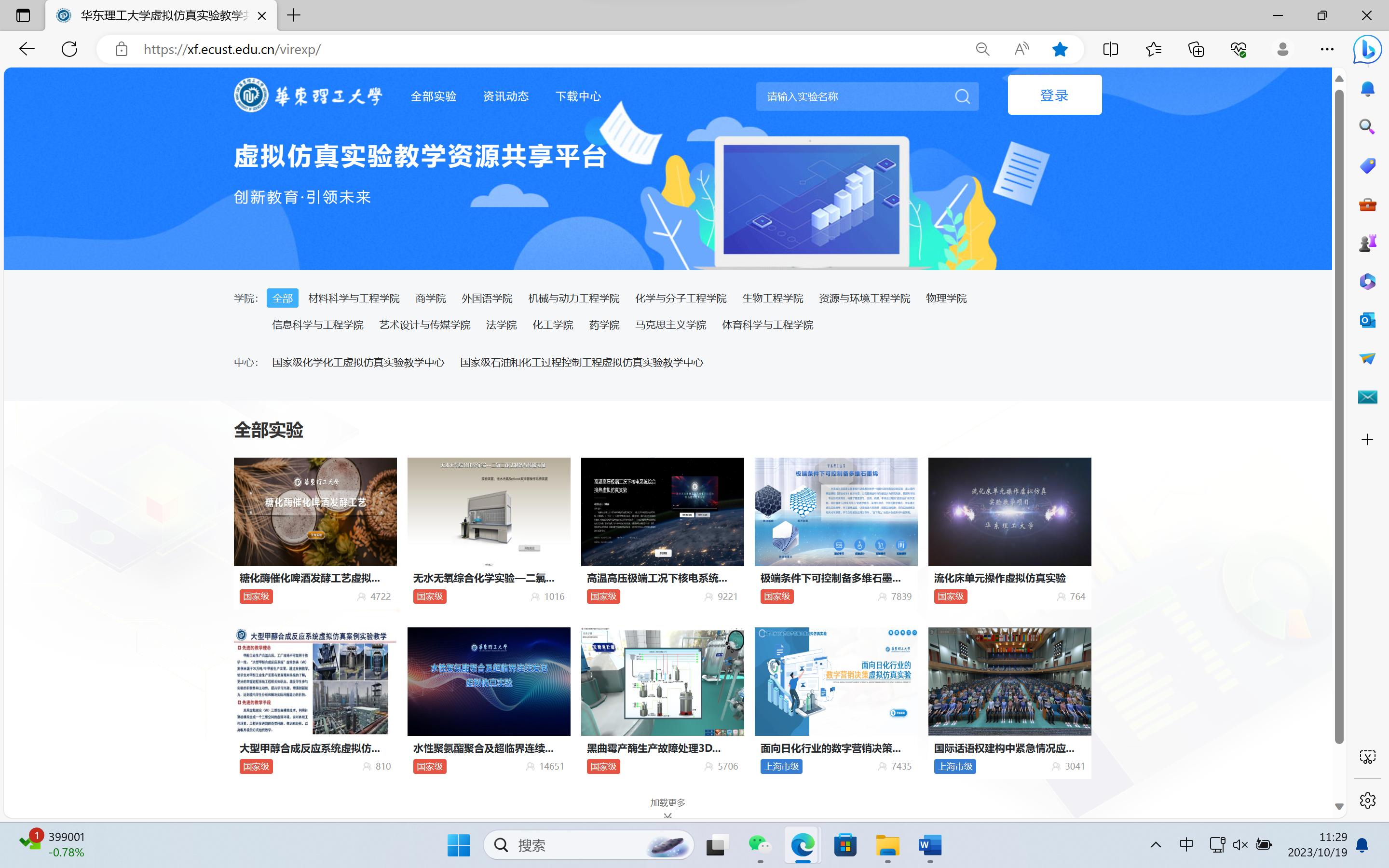Open the Collections toolbar icon
The image size is (1389, 868).
(x=1196, y=49)
